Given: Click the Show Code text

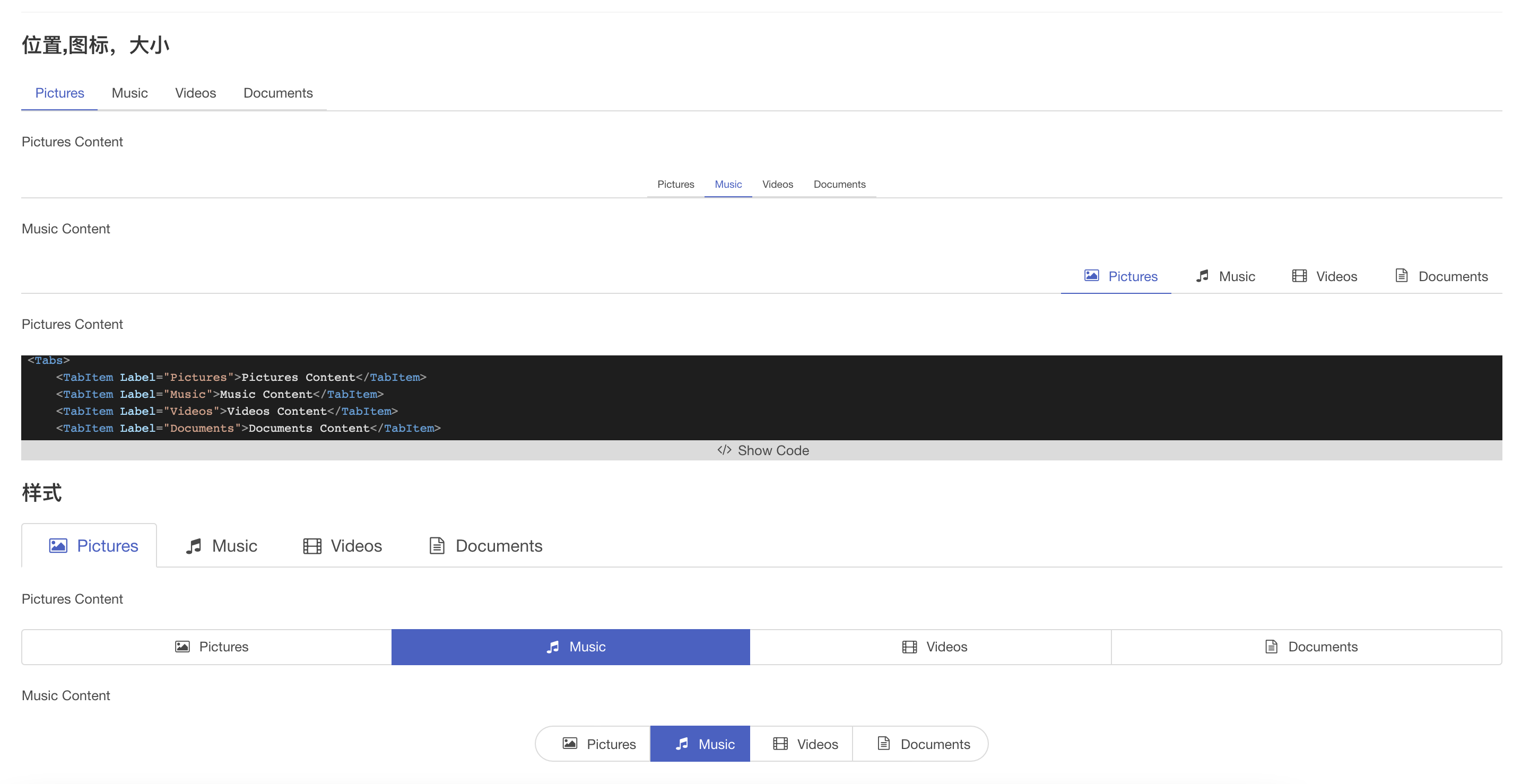Looking at the screenshot, I should pyautogui.click(x=773, y=450).
